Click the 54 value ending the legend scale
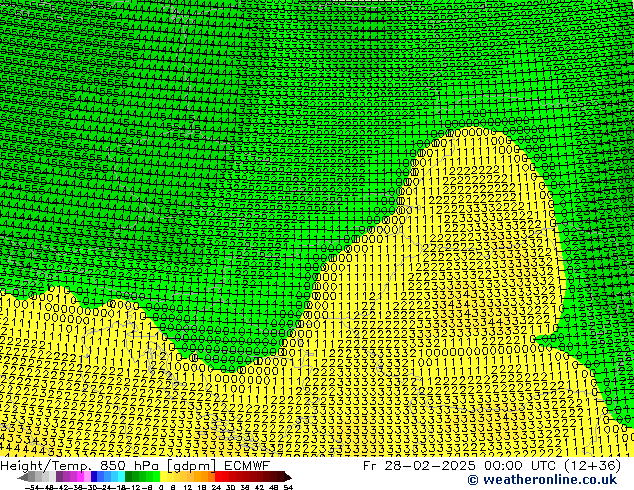 tap(288, 486)
